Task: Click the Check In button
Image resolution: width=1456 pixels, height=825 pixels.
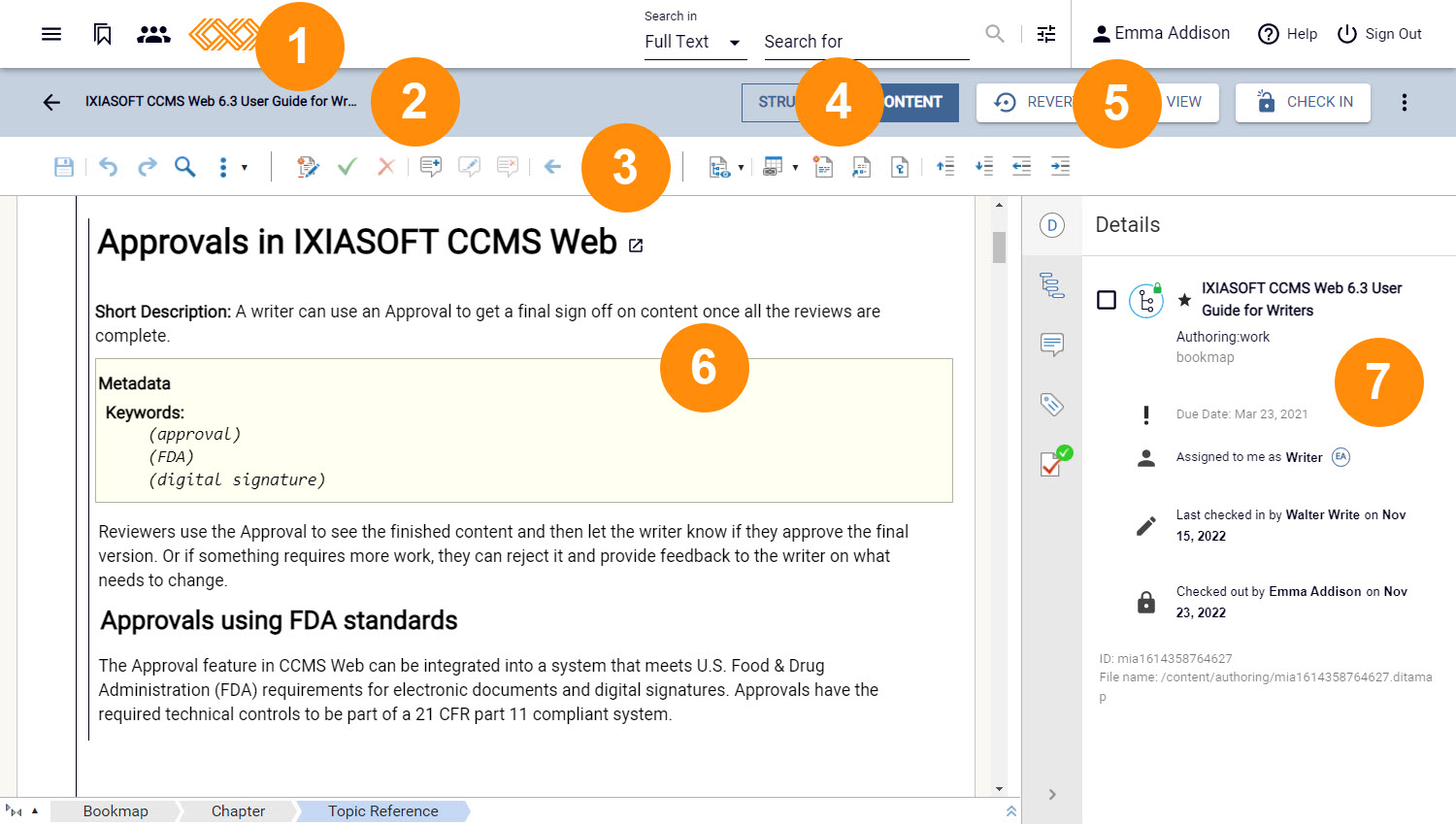Action: [x=1303, y=102]
